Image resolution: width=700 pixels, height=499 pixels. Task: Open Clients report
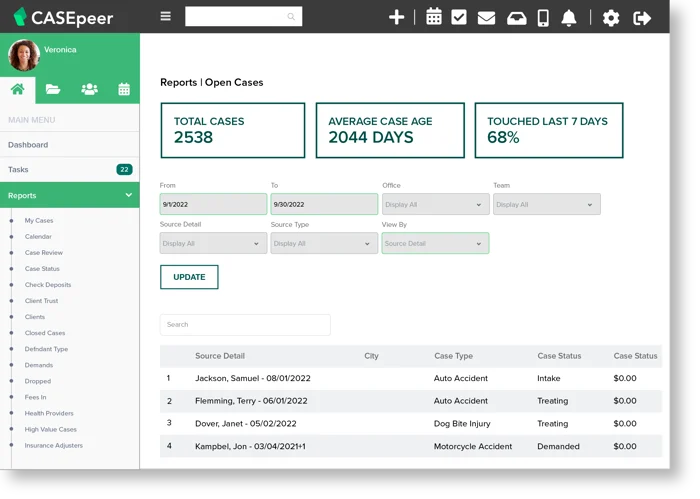click(35, 317)
